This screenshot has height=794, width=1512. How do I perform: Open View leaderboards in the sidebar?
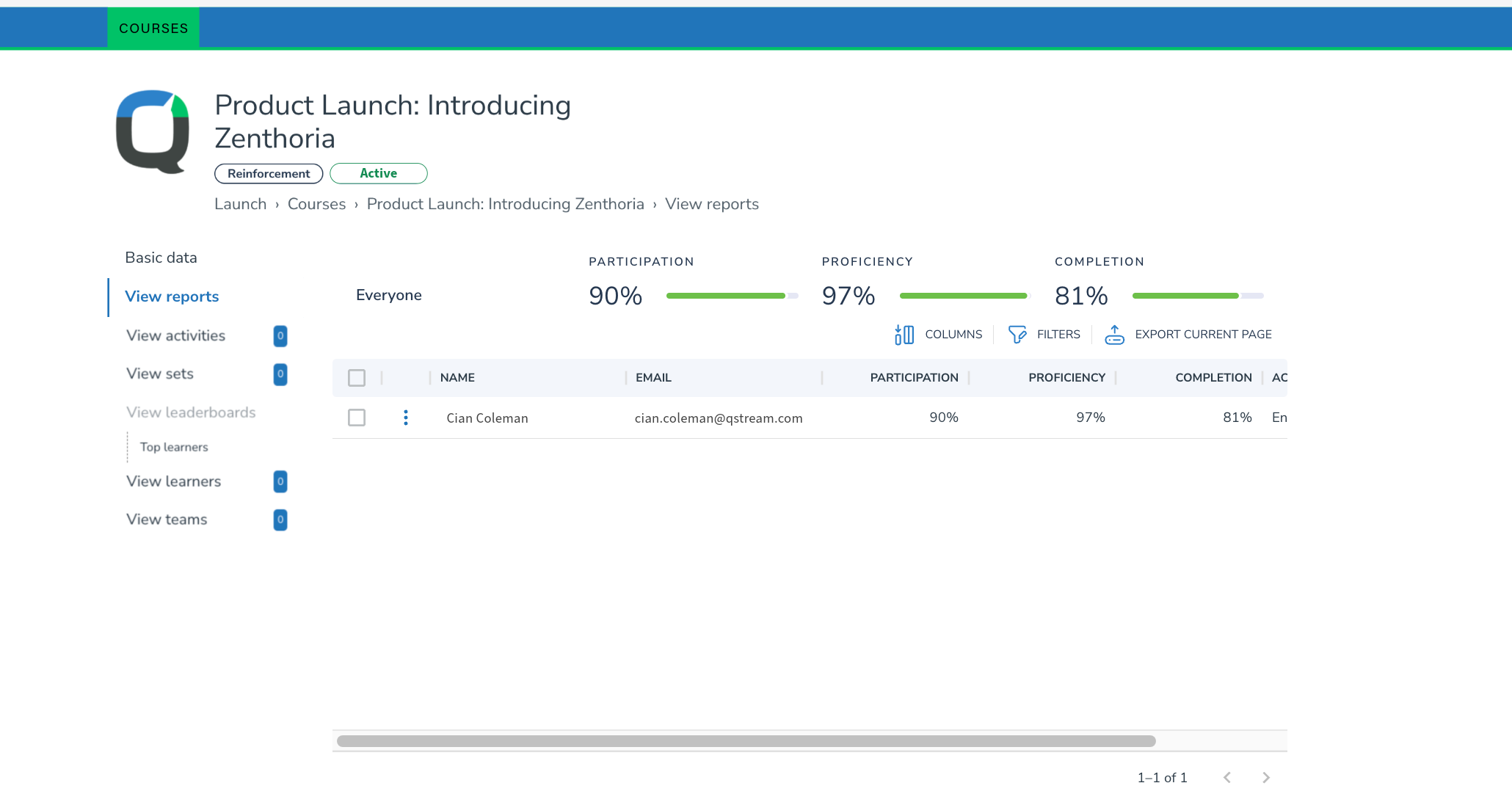pos(191,412)
